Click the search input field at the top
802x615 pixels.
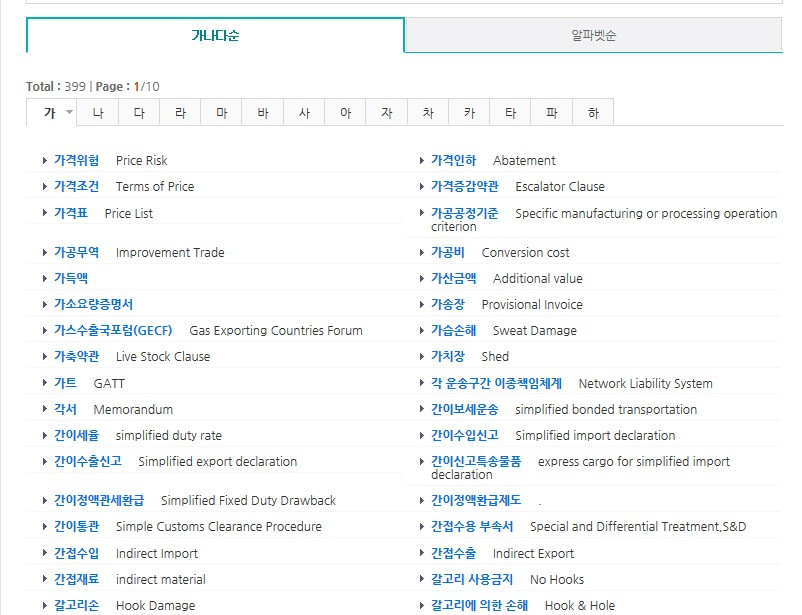(400, 5)
